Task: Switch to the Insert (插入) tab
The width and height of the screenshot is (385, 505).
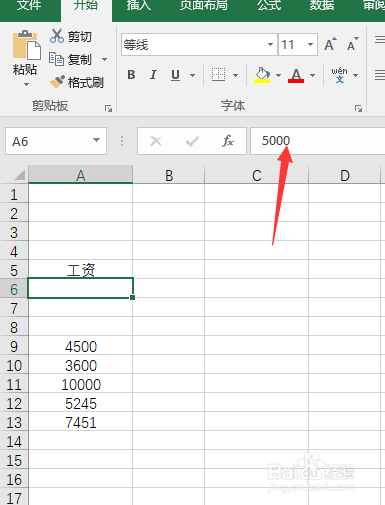Action: pyautogui.click(x=139, y=6)
